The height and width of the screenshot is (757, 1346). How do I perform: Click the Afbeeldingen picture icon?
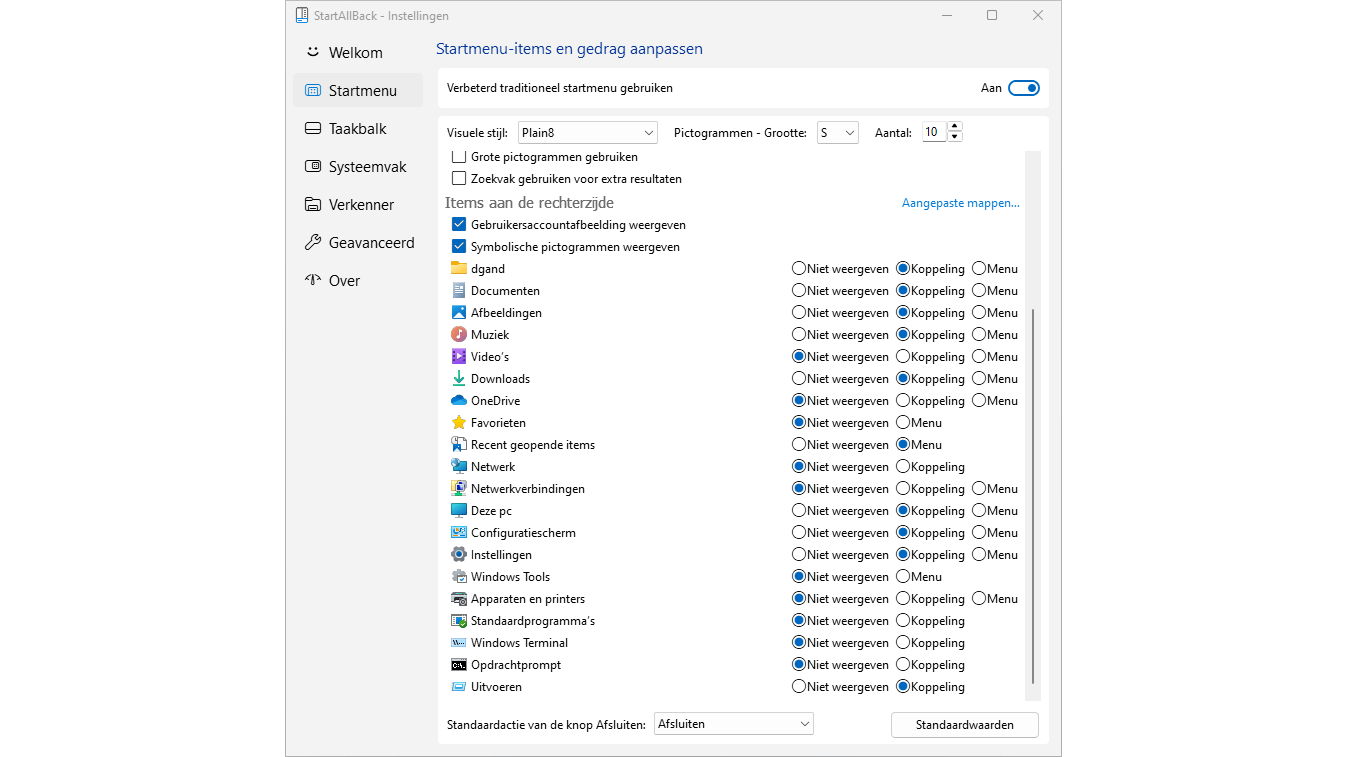[x=459, y=313]
